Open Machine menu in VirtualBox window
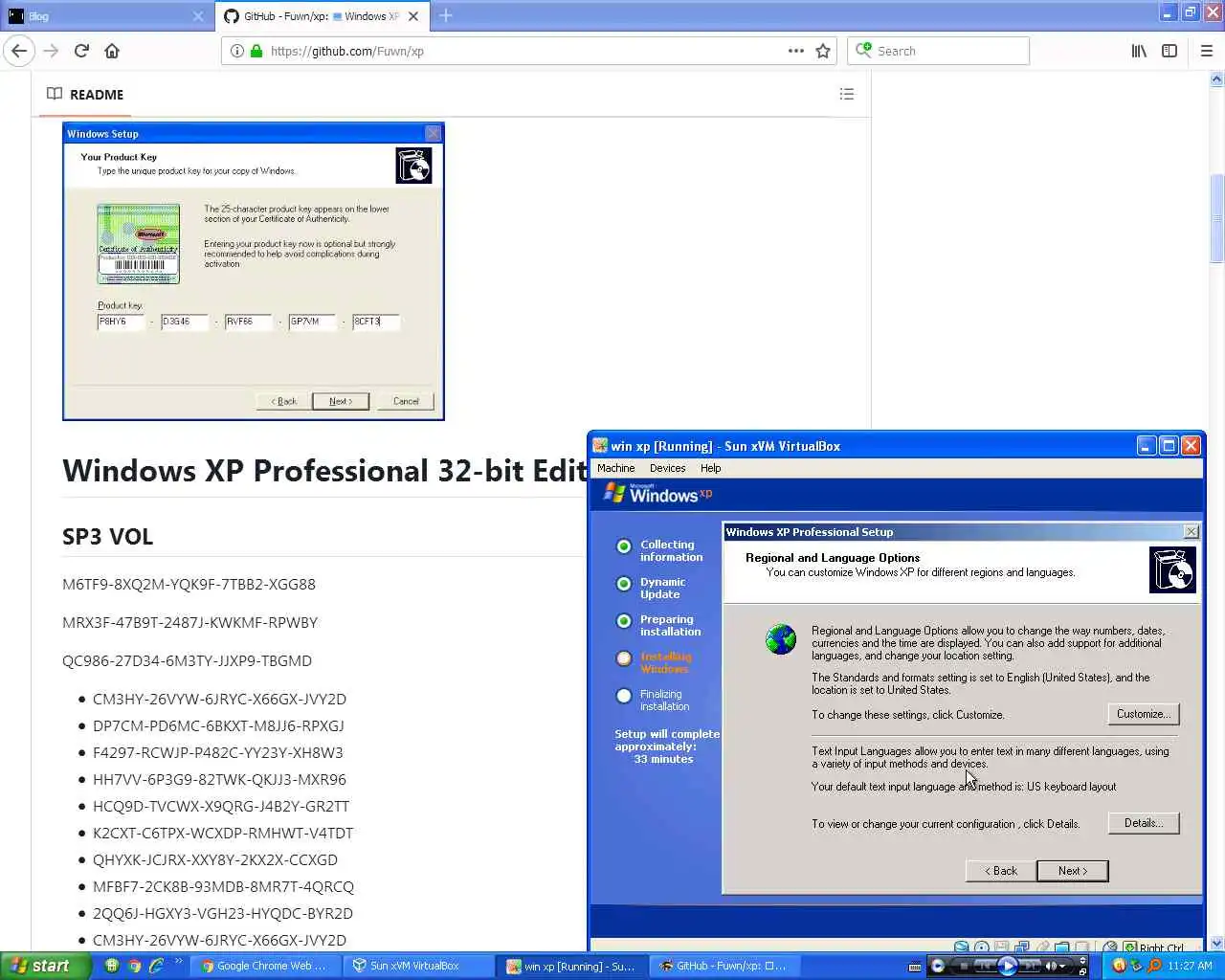1225x980 pixels. (x=615, y=468)
